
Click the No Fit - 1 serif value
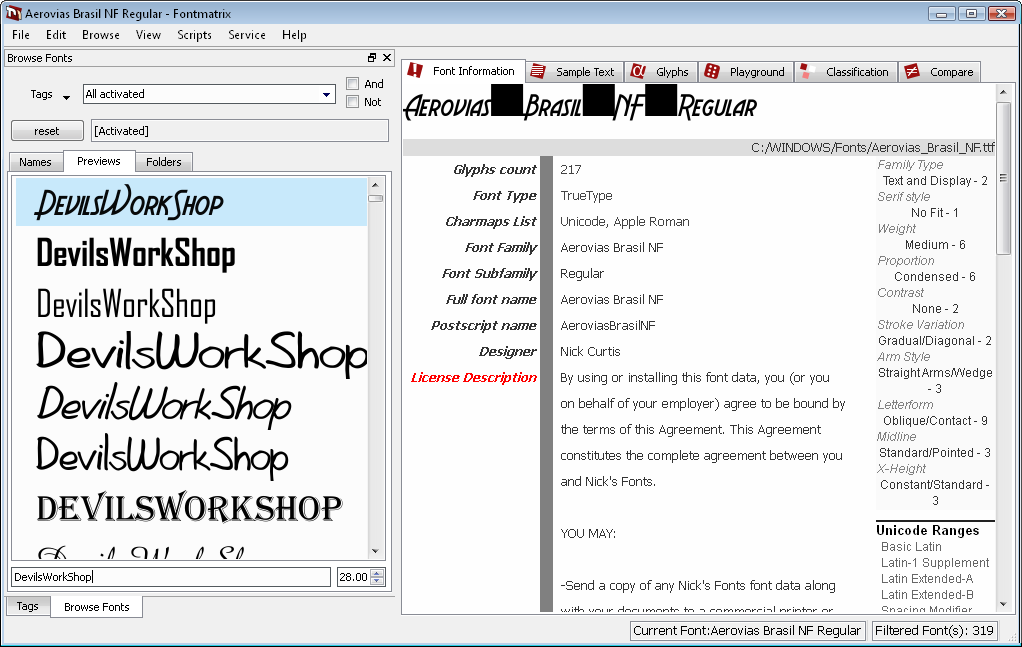pyautogui.click(x=935, y=213)
